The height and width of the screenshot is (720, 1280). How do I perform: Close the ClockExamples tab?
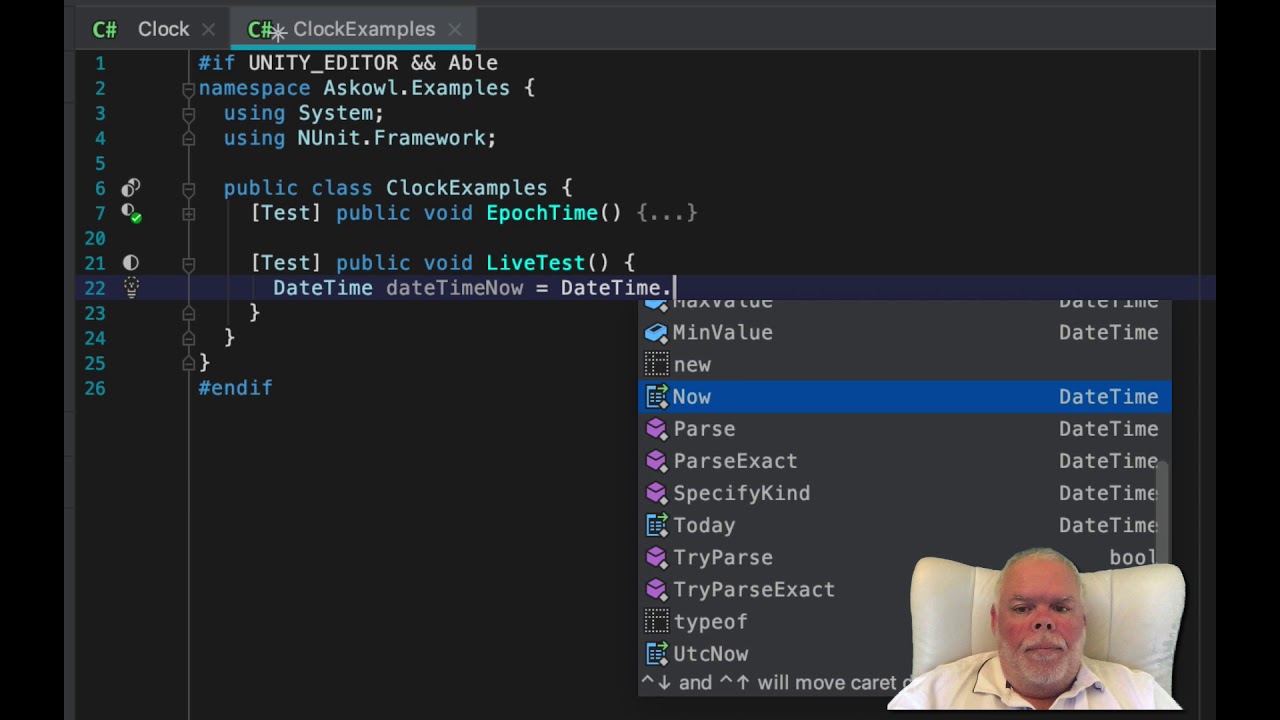454,30
